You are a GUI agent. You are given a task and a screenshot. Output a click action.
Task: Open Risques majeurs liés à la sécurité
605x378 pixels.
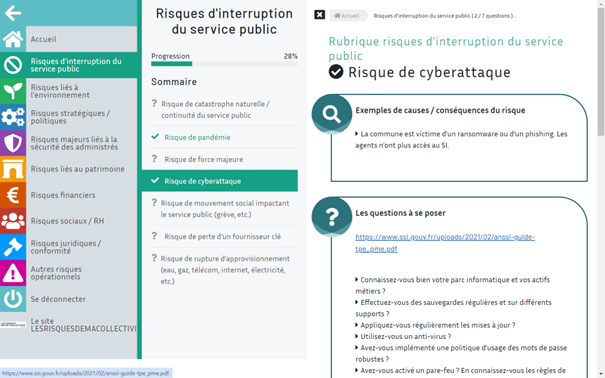click(x=68, y=143)
